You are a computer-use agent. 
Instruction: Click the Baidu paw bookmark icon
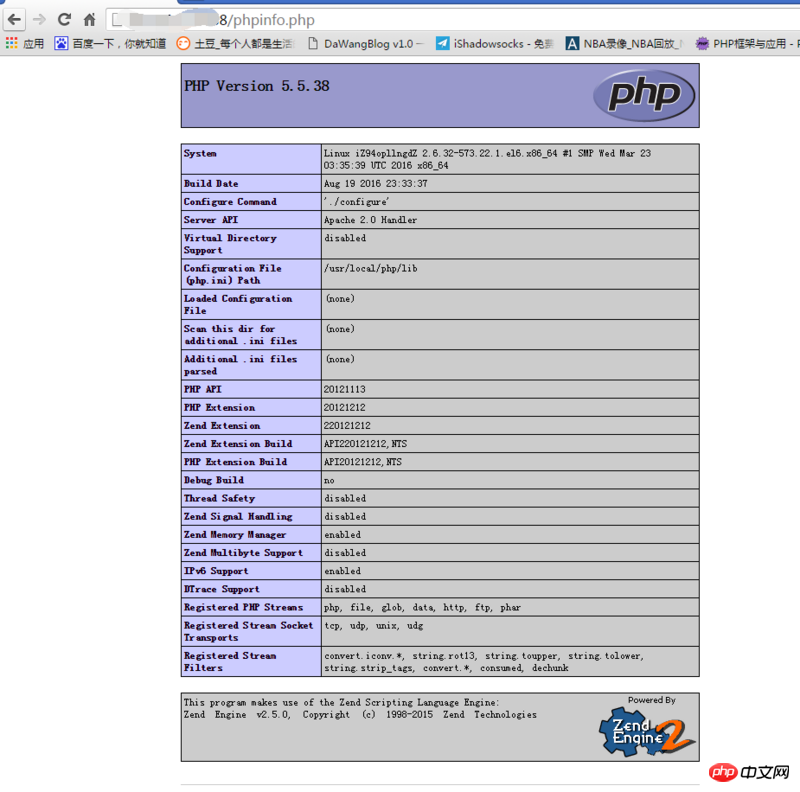(x=61, y=43)
